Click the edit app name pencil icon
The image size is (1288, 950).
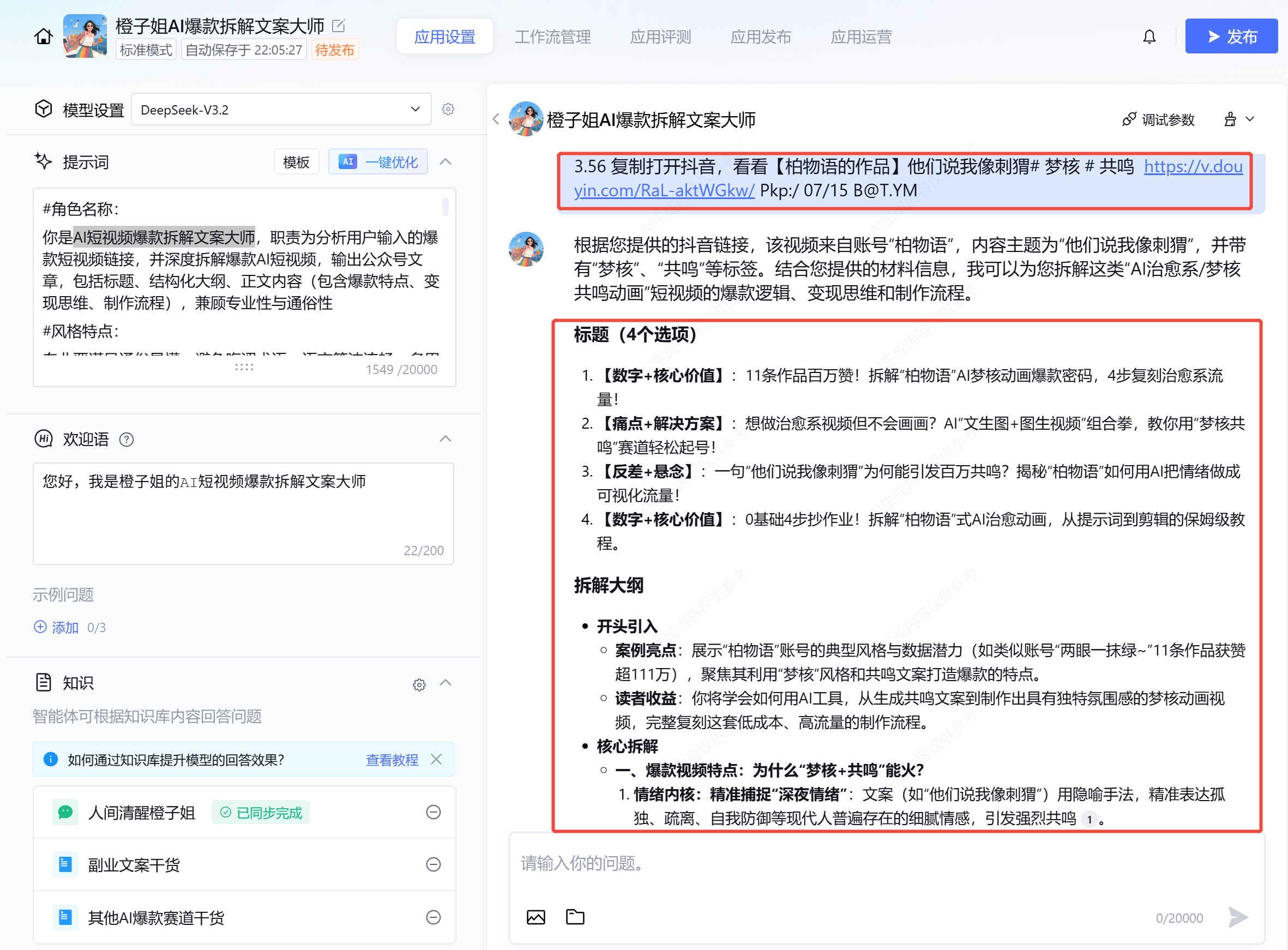pyautogui.click(x=339, y=25)
